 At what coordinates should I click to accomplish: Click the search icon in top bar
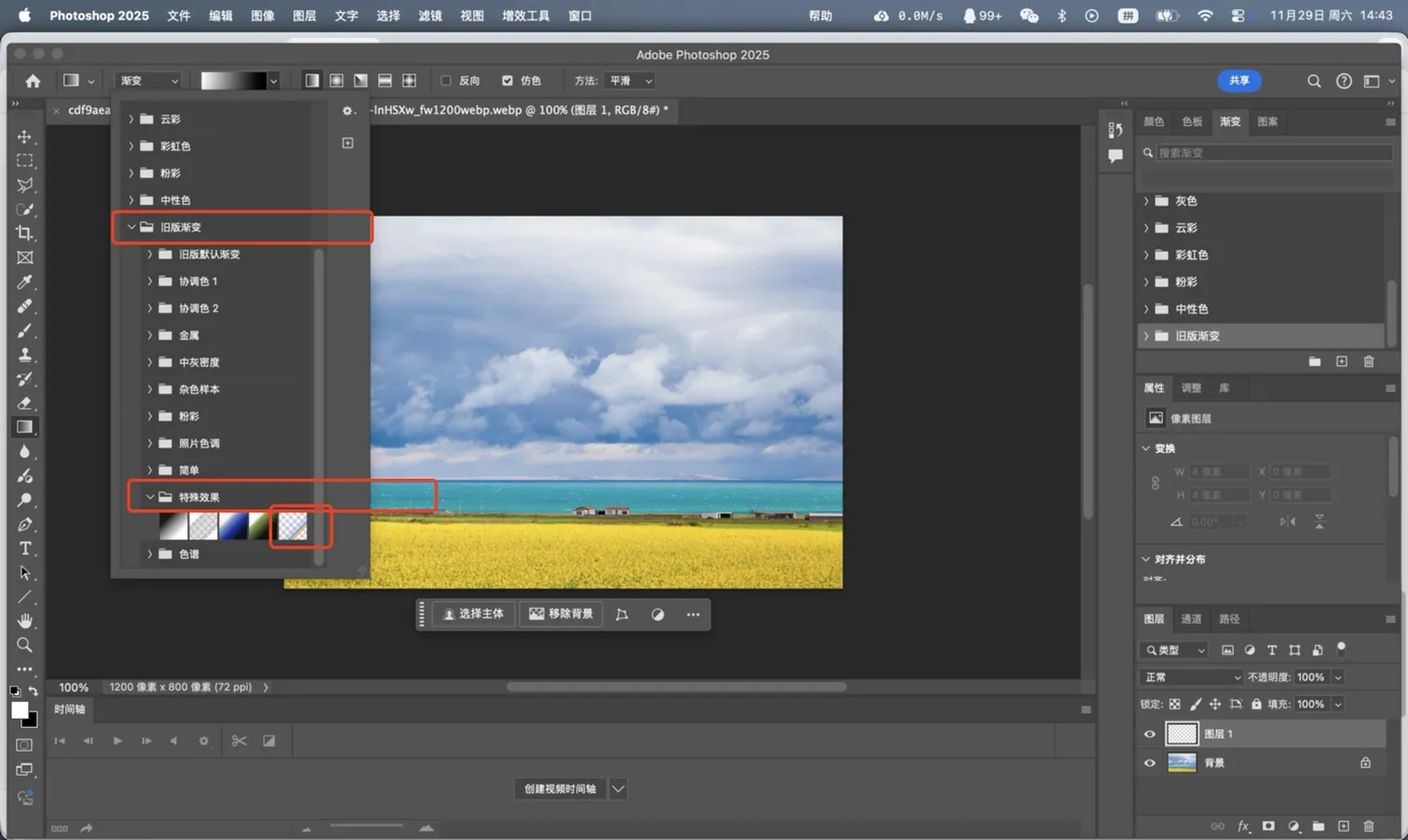1314,81
